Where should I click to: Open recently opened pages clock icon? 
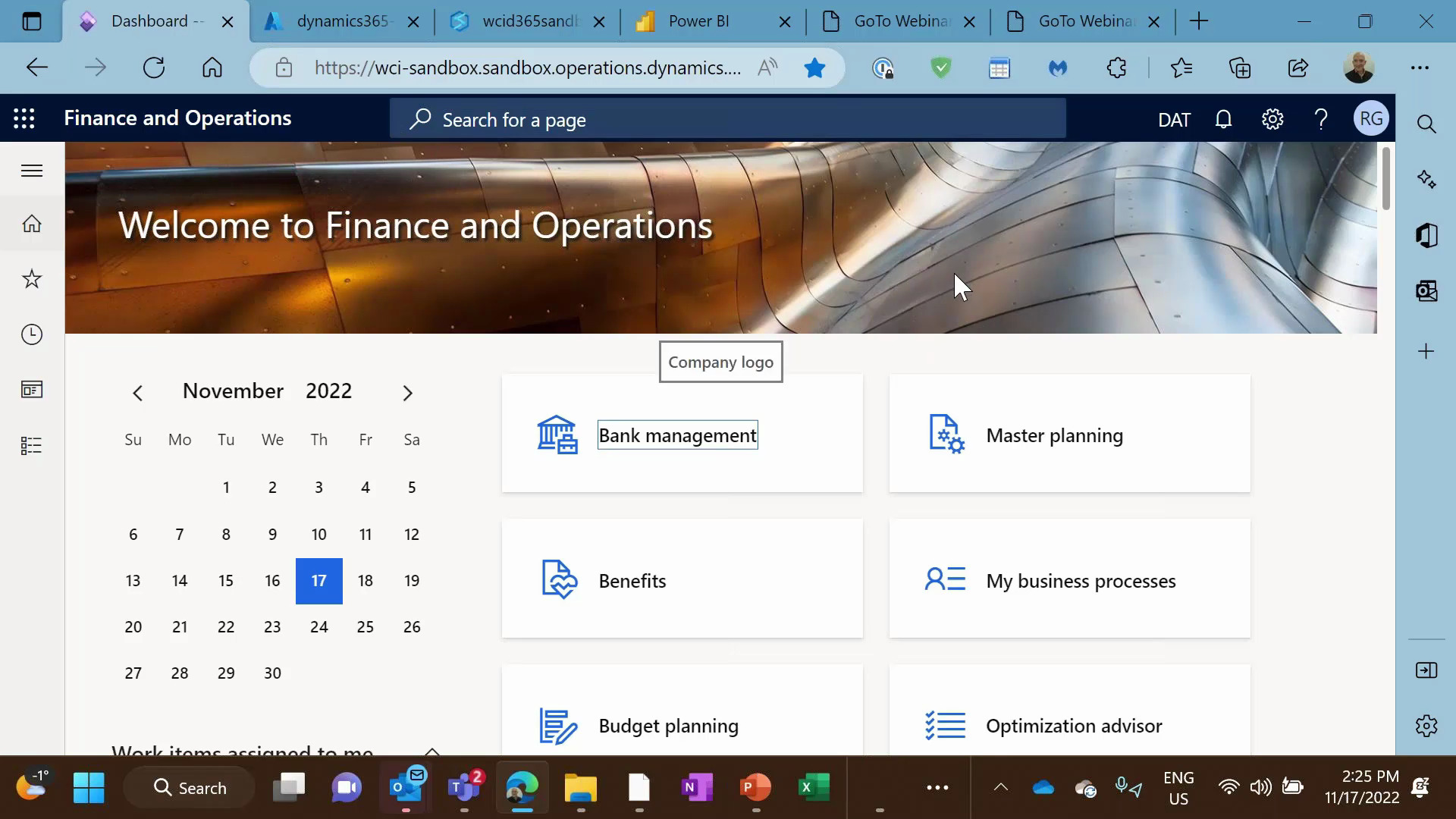[31, 334]
